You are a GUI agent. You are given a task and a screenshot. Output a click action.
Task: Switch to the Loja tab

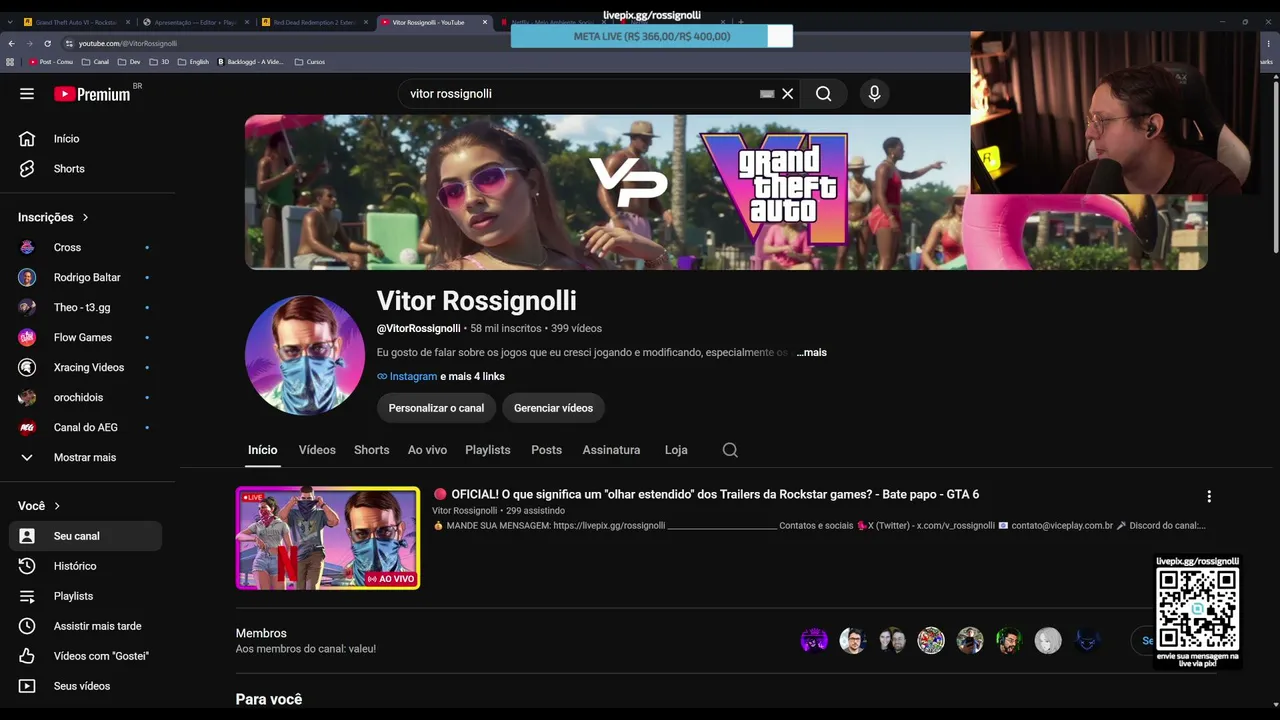tap(676, 450)
